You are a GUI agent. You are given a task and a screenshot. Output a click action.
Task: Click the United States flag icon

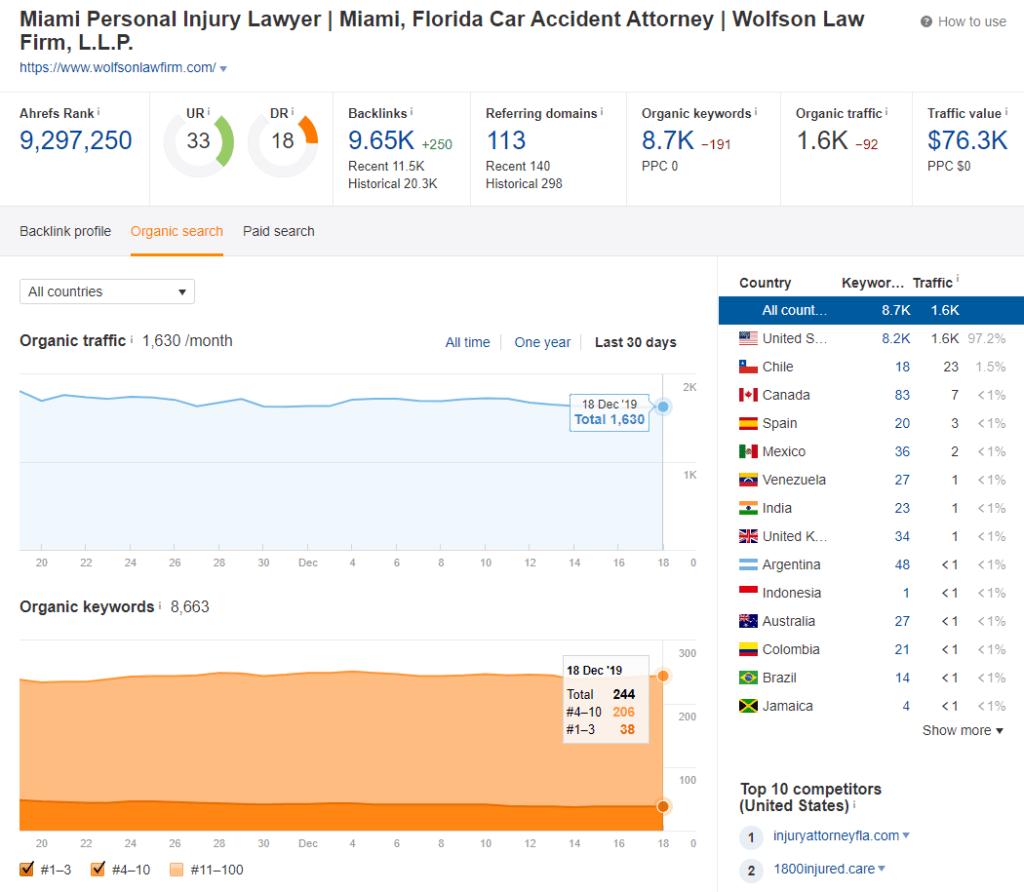point(748,338)
